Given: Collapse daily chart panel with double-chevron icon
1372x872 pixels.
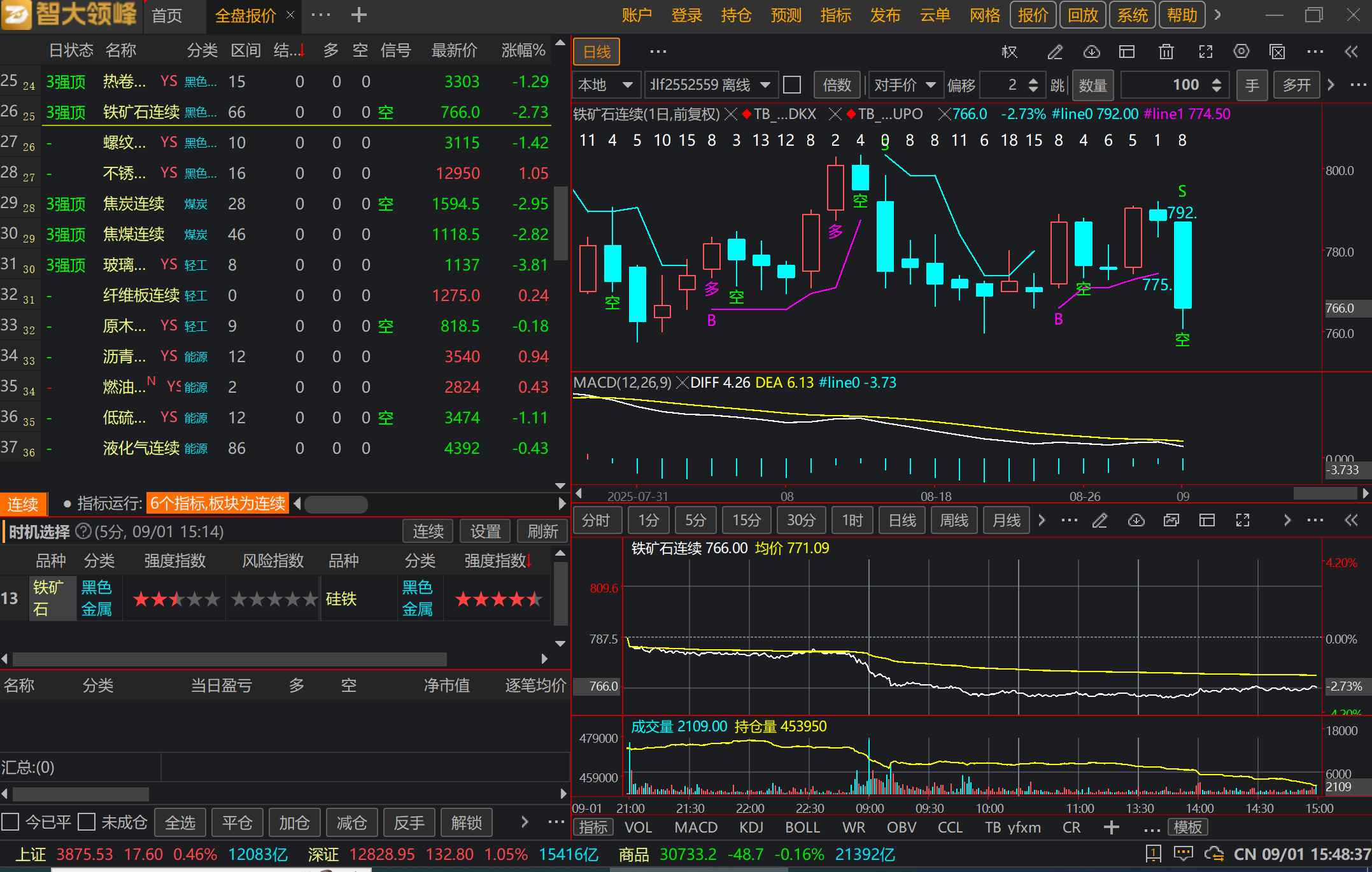Looking at the screenshot, I should 1351,52.
